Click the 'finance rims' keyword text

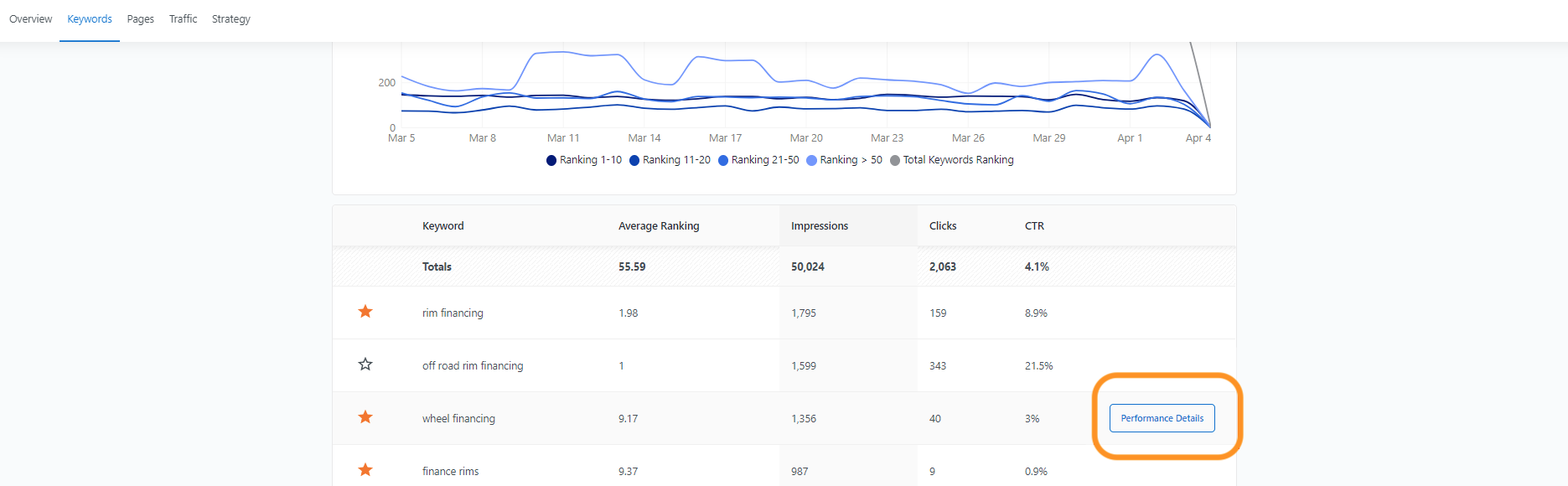coord(451,472)
